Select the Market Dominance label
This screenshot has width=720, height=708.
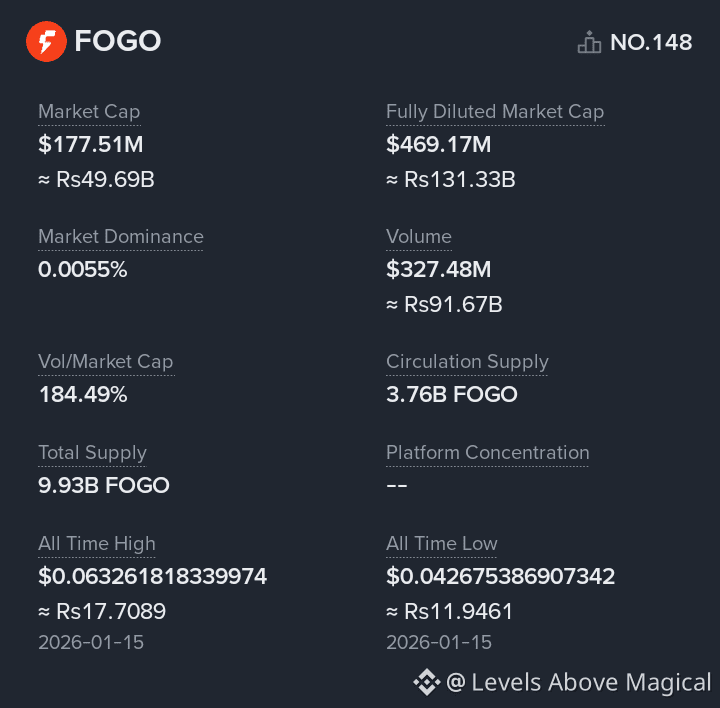click(x=121, y=236)
